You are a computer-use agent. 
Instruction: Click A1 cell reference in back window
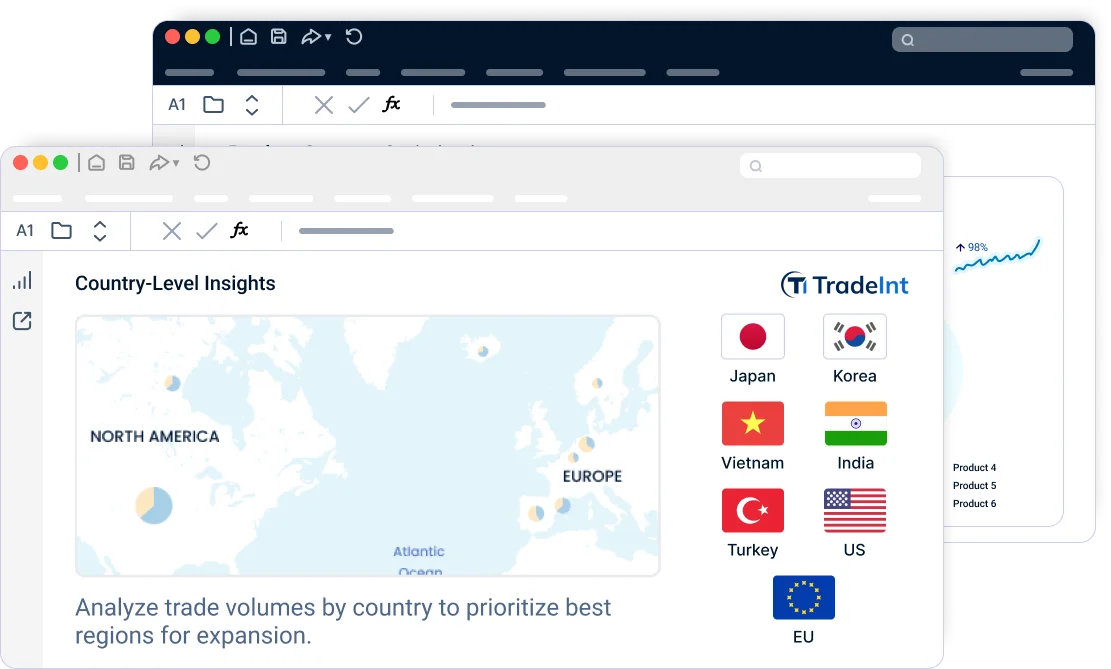176,105
